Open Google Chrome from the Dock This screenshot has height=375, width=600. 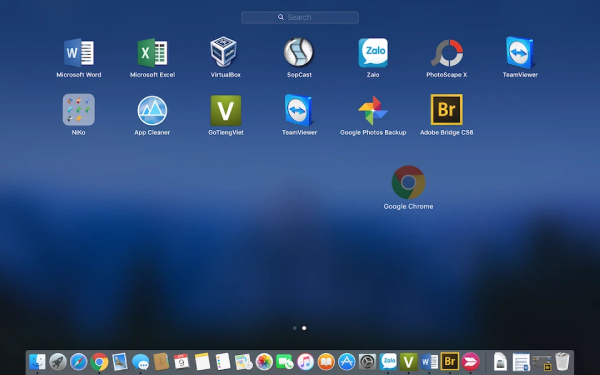coord(99,362)
